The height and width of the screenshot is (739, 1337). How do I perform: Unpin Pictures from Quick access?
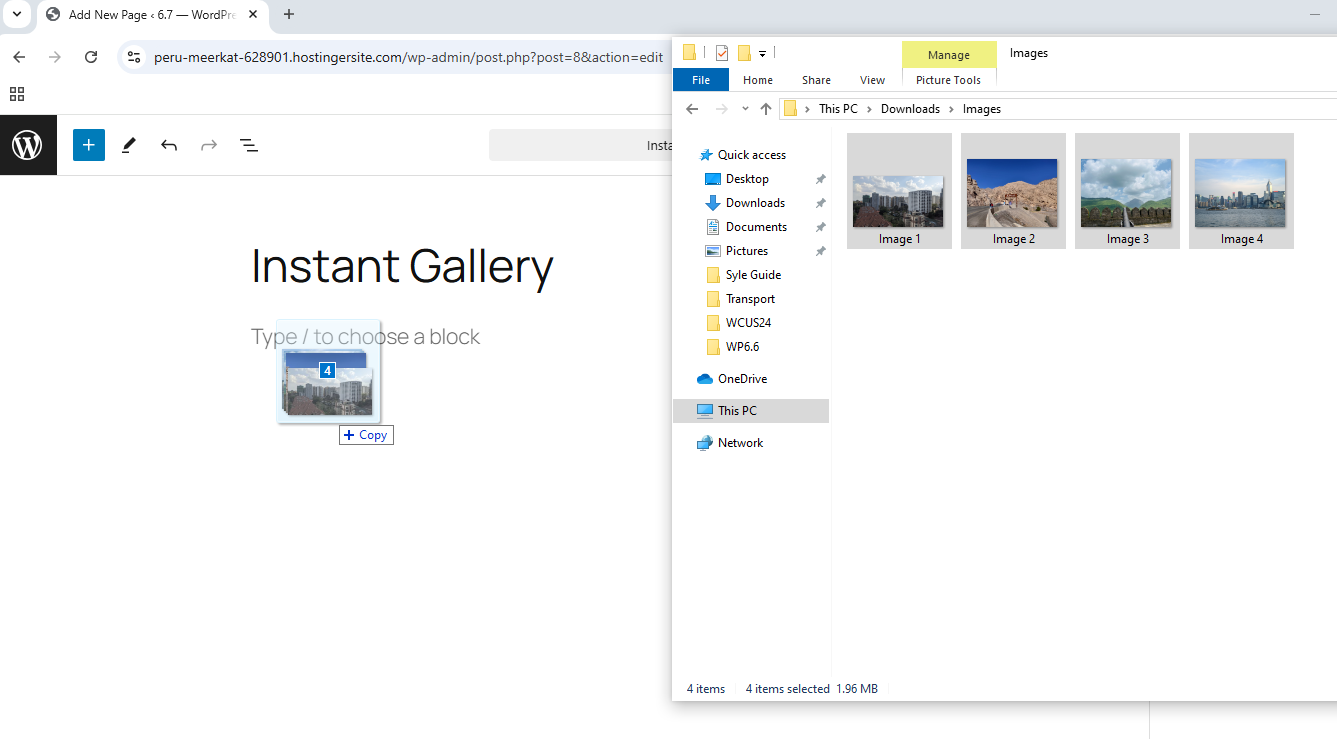point(820,250)
